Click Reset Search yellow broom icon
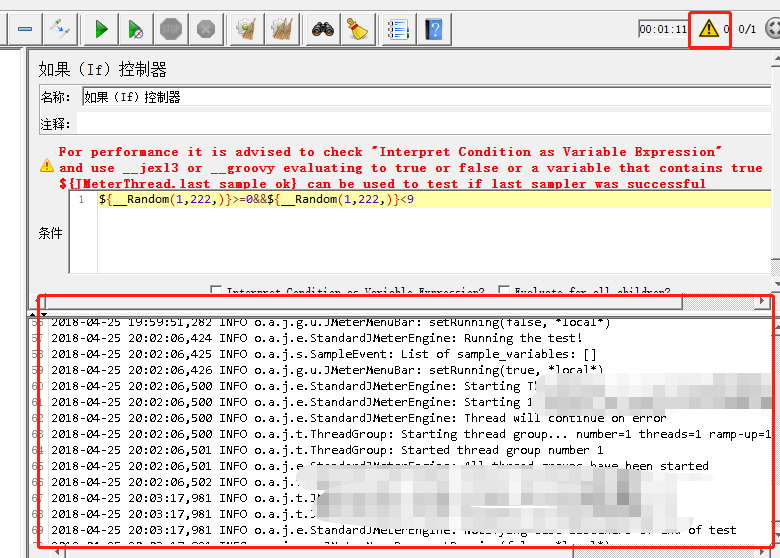The height and width of the screenshot is (558, 780). point(357,29)
